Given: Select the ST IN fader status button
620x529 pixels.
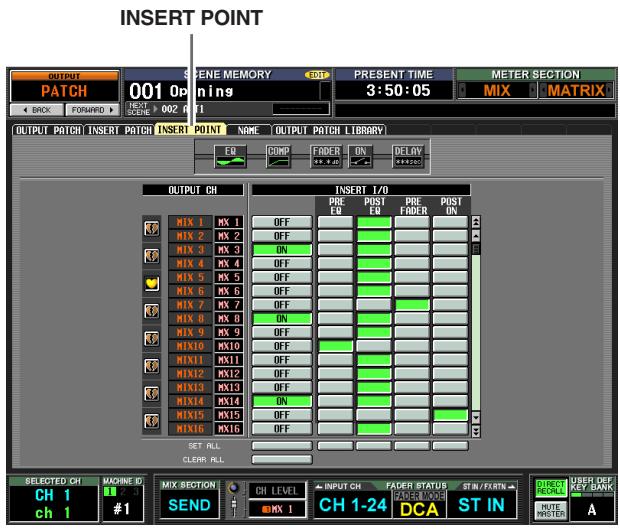Looking at the screenshot, I should pyautogui.click(x=481, y=505).
